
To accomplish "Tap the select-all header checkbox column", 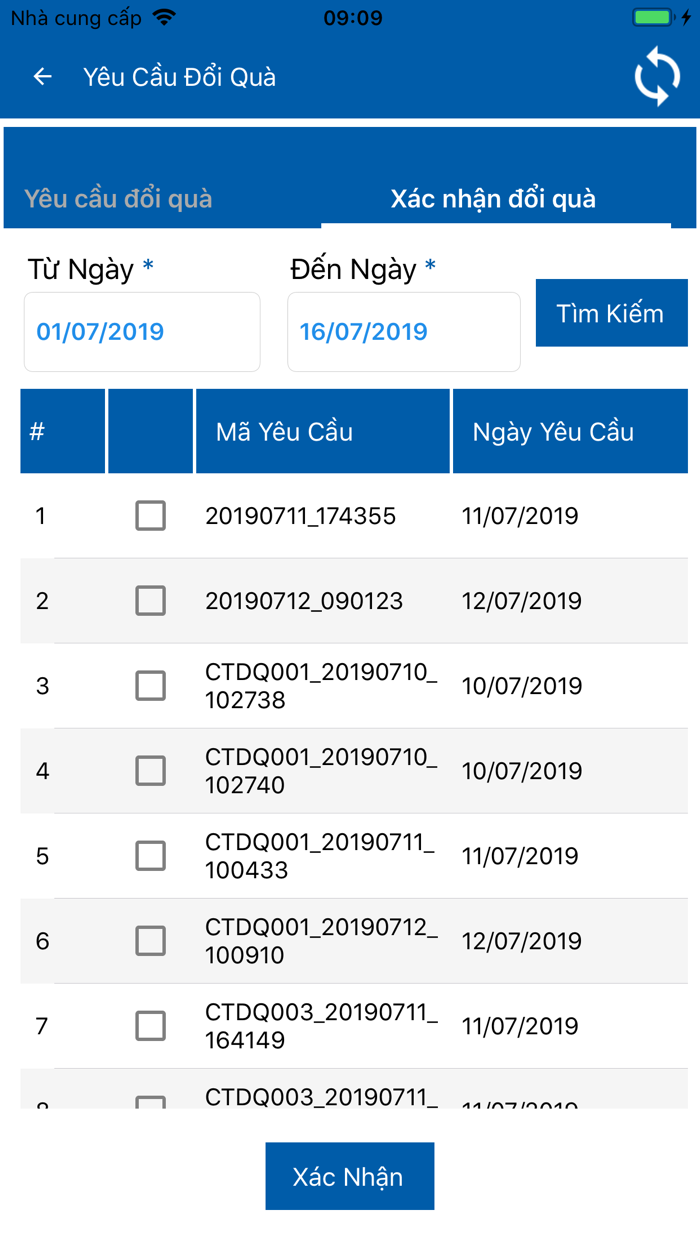I will (x=150, y=432).
